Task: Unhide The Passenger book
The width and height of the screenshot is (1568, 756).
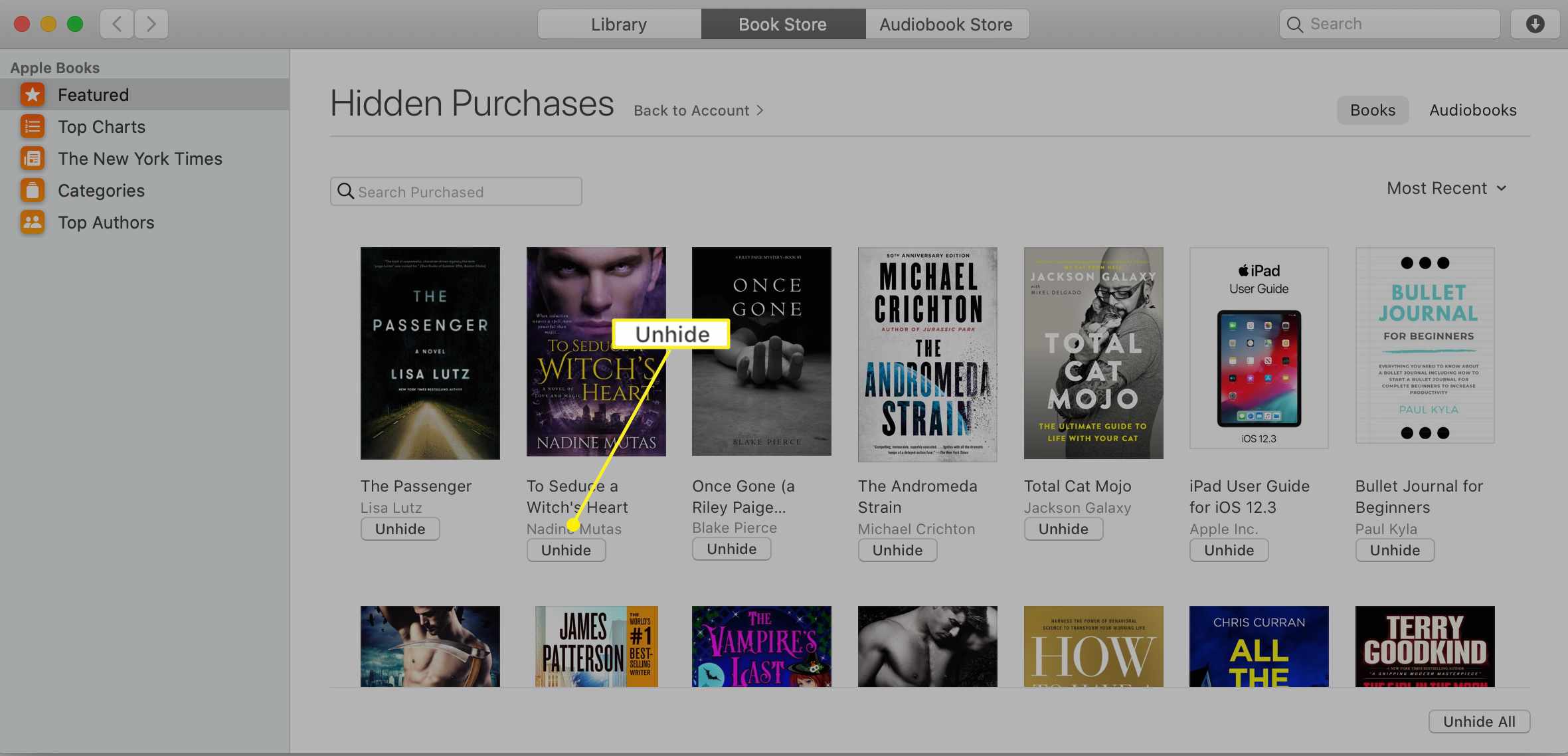Action: click(x=400, y=529)
